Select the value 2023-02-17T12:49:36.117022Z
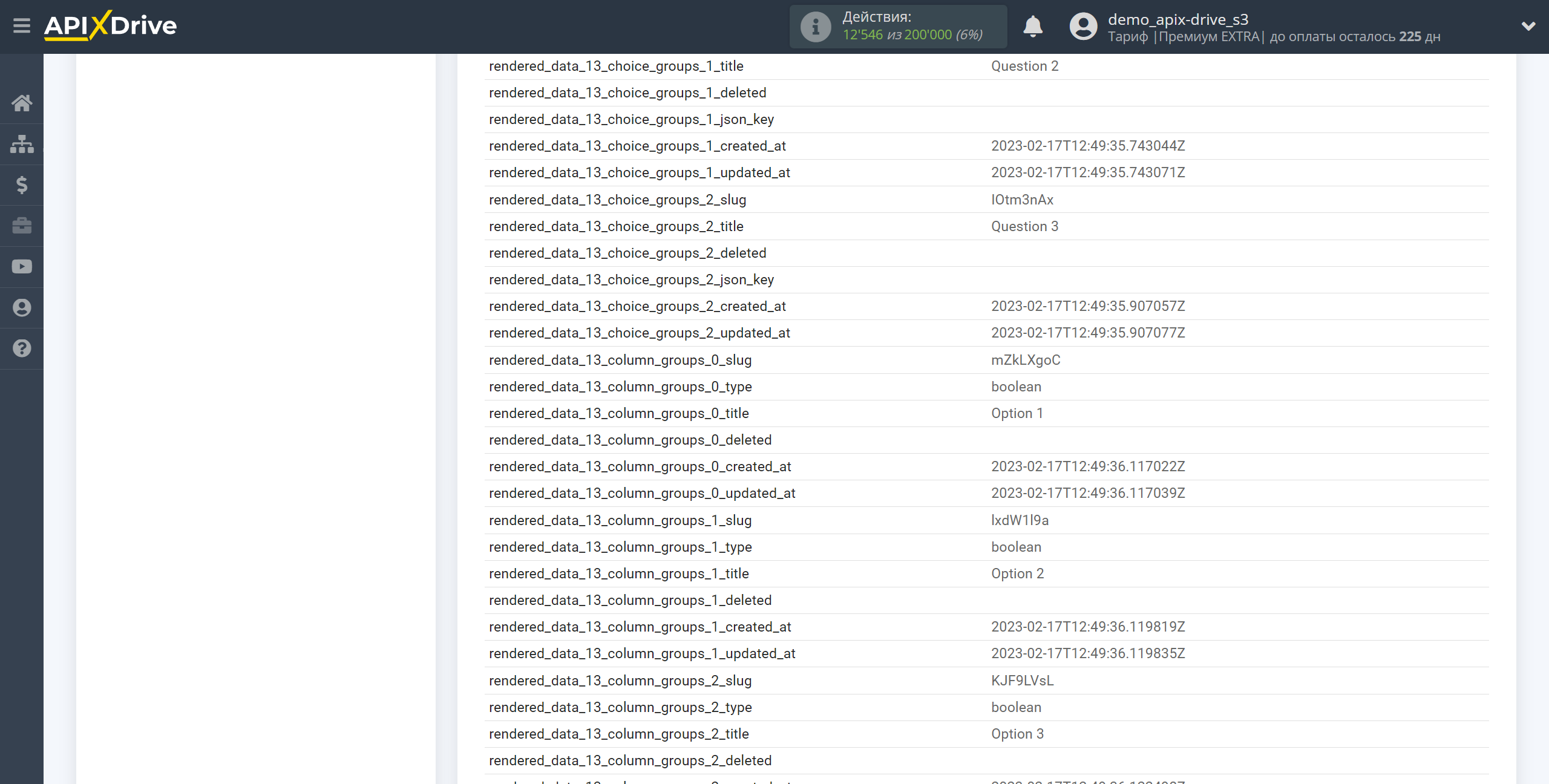 [1088, 466]
